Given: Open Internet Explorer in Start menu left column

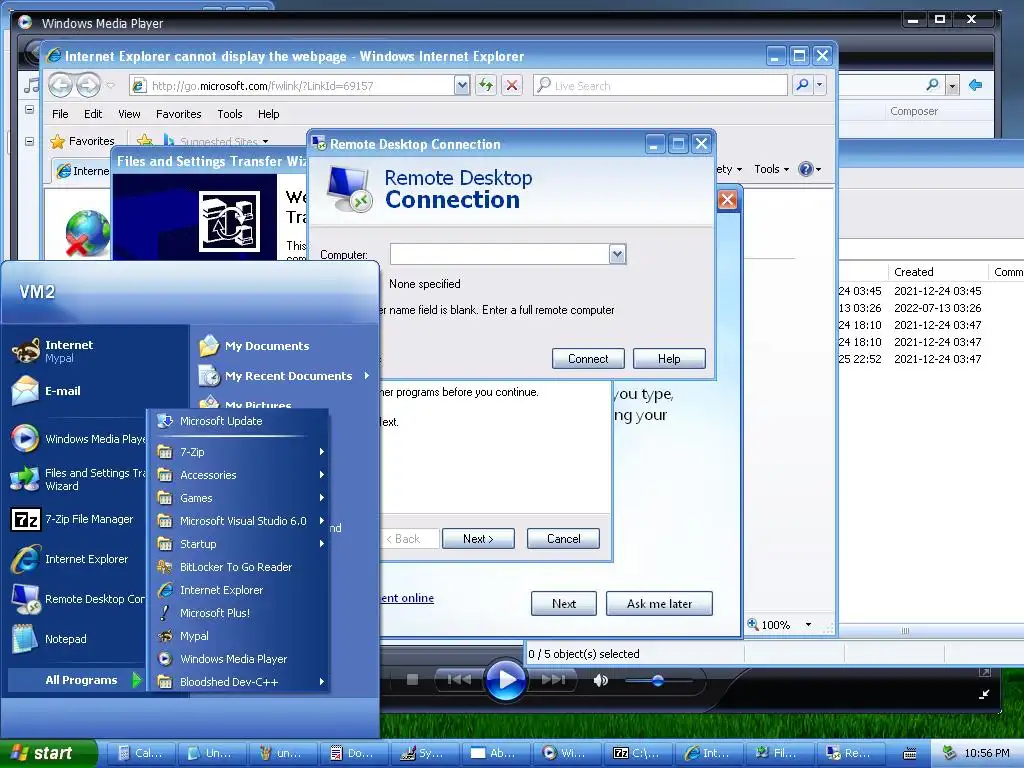Looking at the screenshot, I should (71, 559).
